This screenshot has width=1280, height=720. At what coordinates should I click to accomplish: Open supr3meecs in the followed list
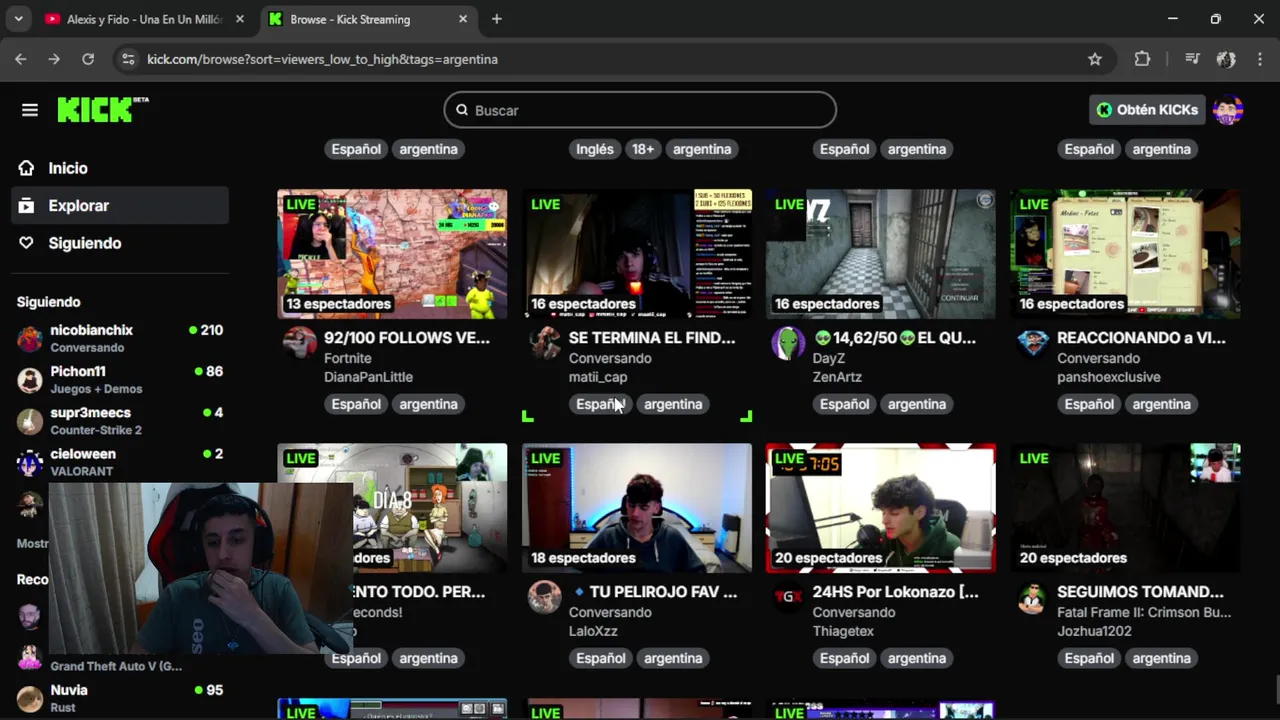click(120, 421)
